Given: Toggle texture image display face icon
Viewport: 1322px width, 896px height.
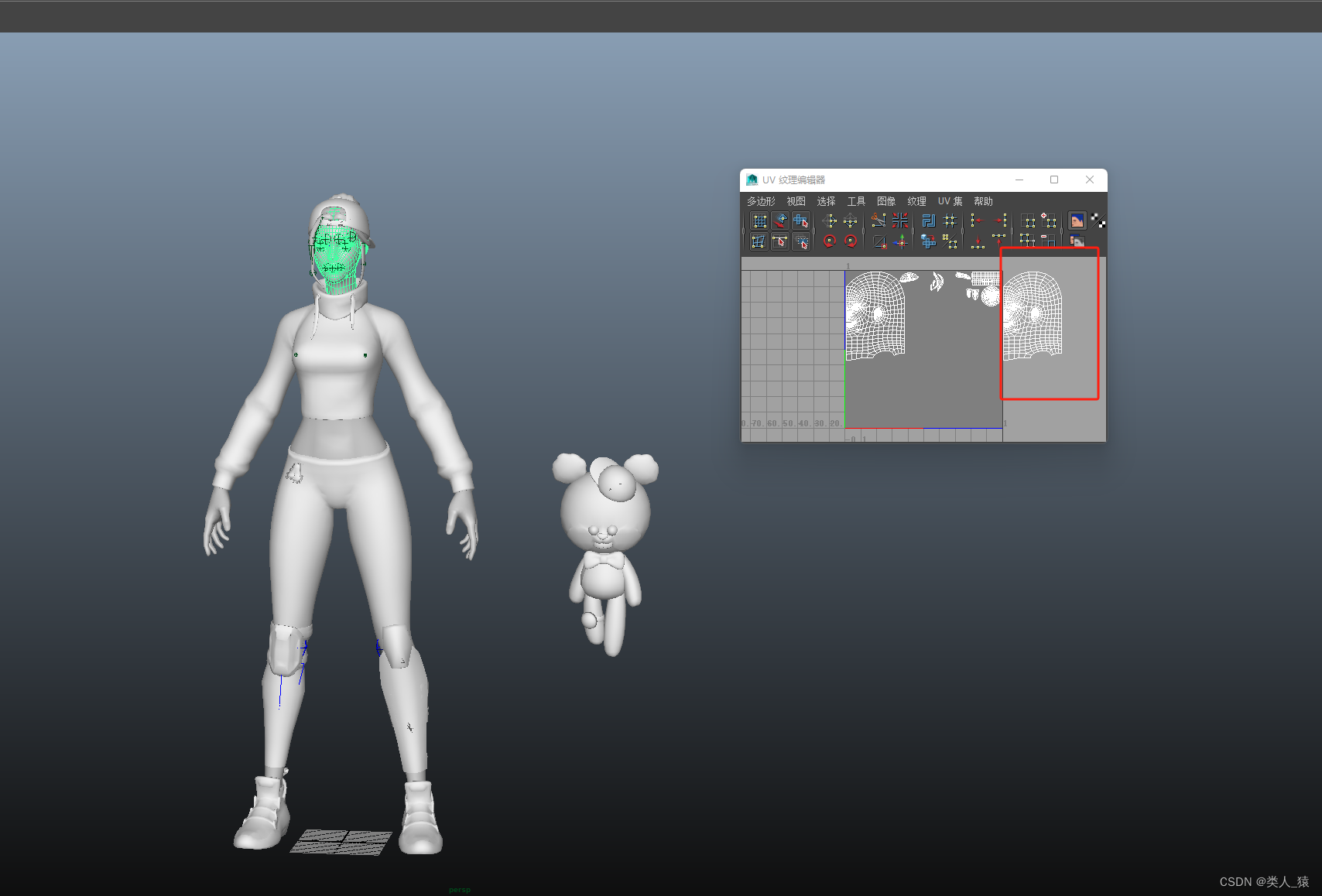Looking at the screenshot, I should (x=1077, y=221).
